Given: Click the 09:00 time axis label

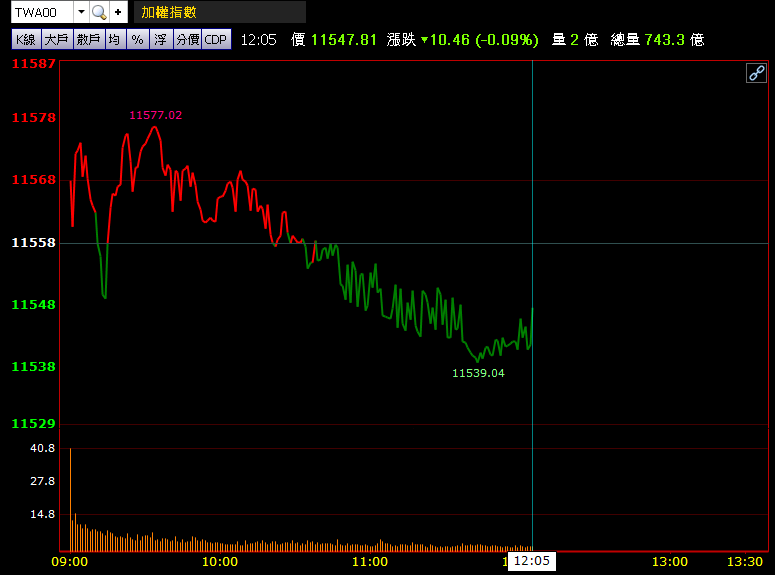Looking at the screenshot, I should (x=70, y=562).
